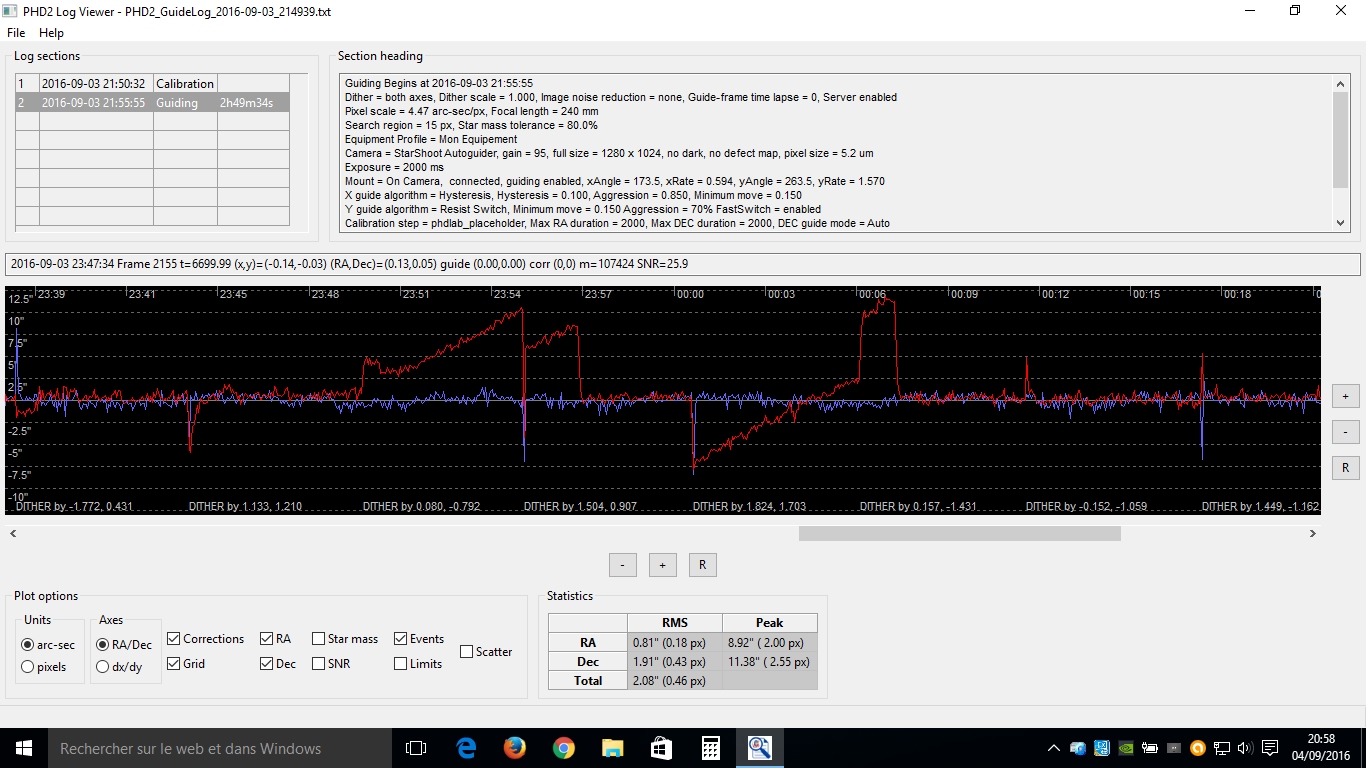Click the 'Guiding Begins at 2016-09-03 21:55:55' line
Viewport: 1366px width, 768px height.
[x=439, y=83]
